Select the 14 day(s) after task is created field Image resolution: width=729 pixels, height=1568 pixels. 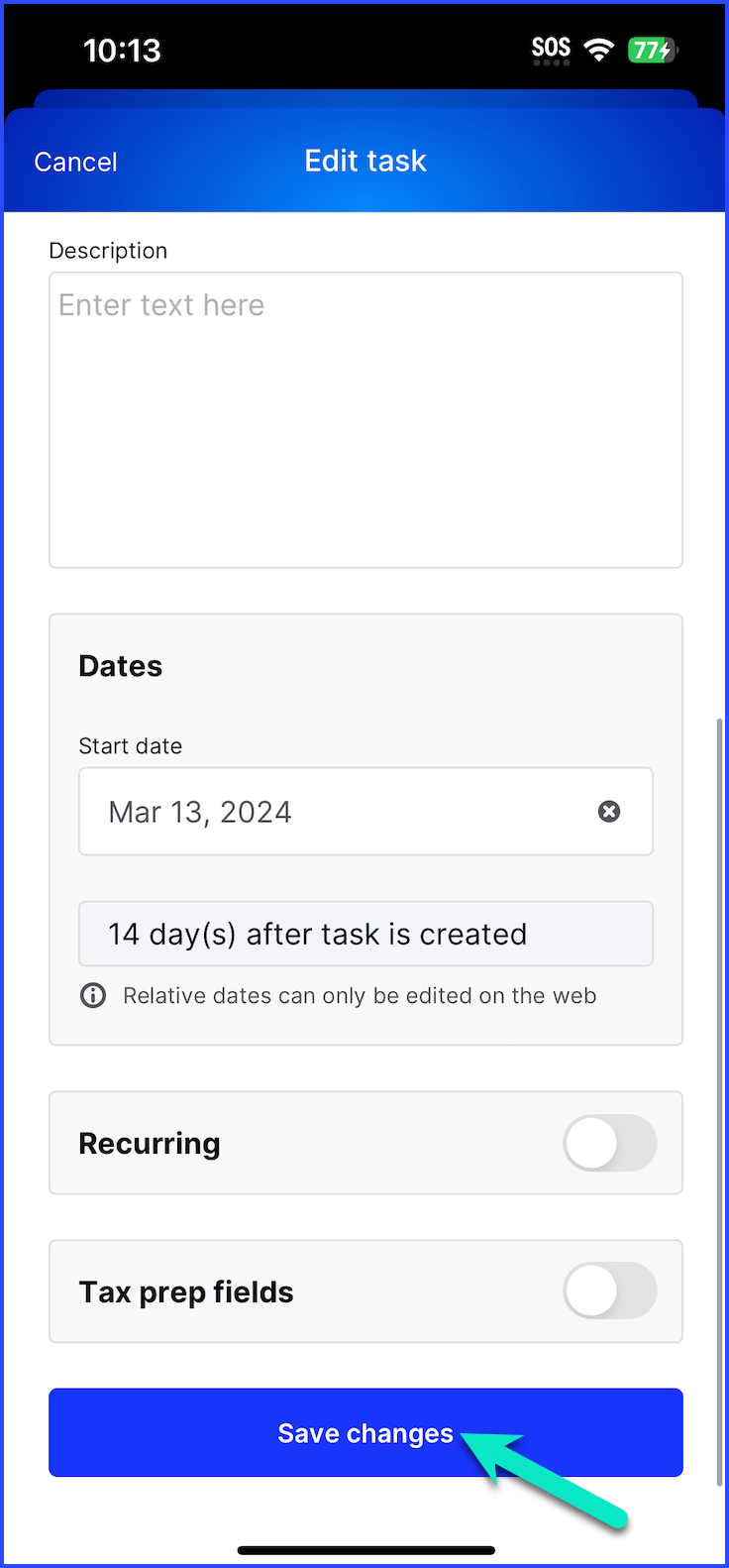pyautogui.click(x=365, y=934)
